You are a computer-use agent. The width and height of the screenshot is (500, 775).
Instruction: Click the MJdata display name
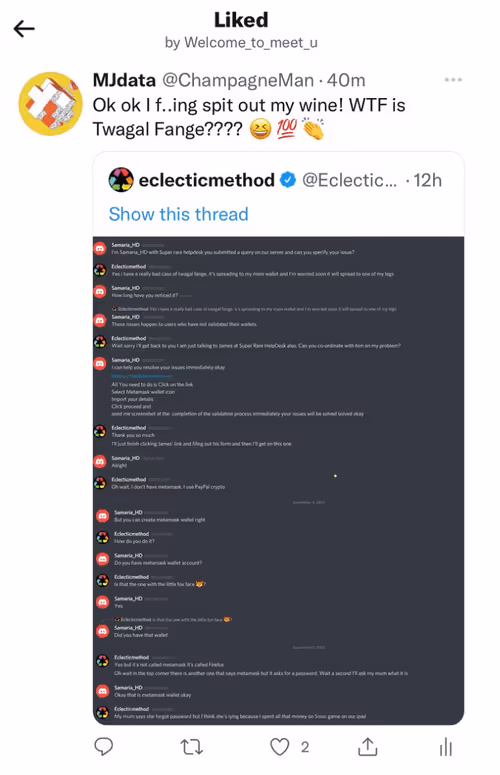(x=125, y=80)
